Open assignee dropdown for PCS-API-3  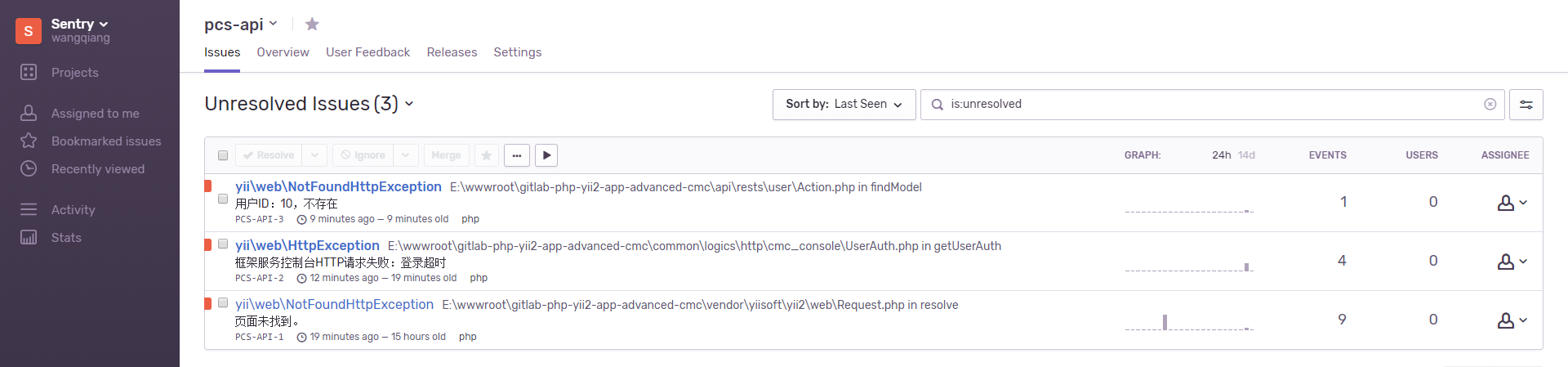1512,203
